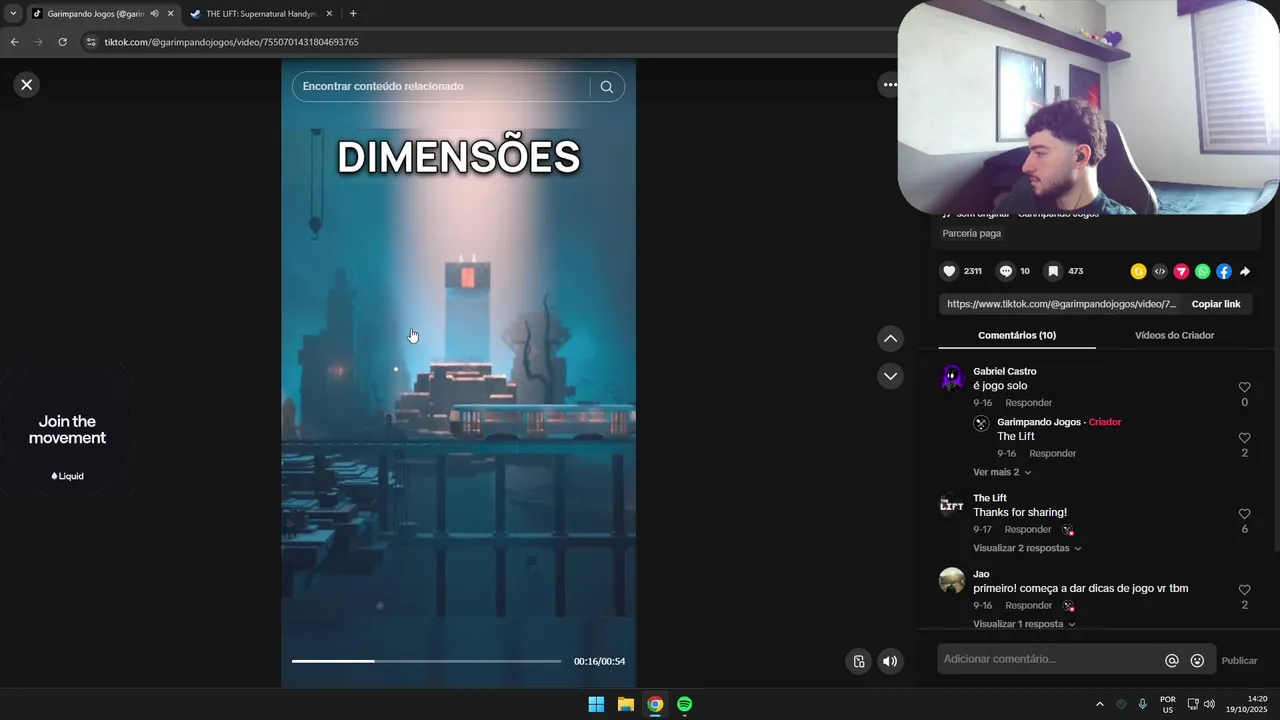1280x720 pixels.
Task: Click the Garimpando Jogos commenter name
Action: point(1039,422)
